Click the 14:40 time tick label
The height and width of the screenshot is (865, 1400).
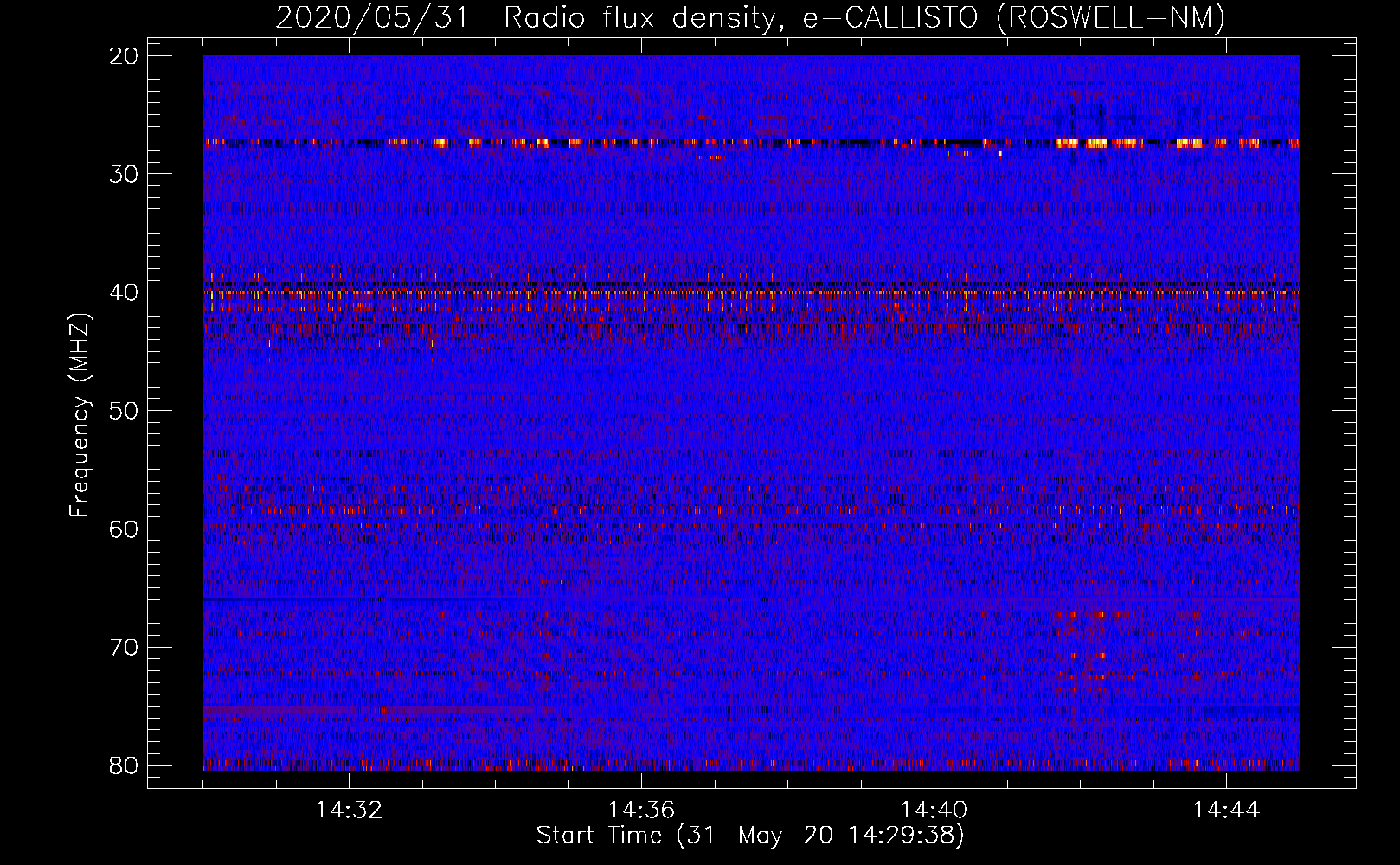934,811
